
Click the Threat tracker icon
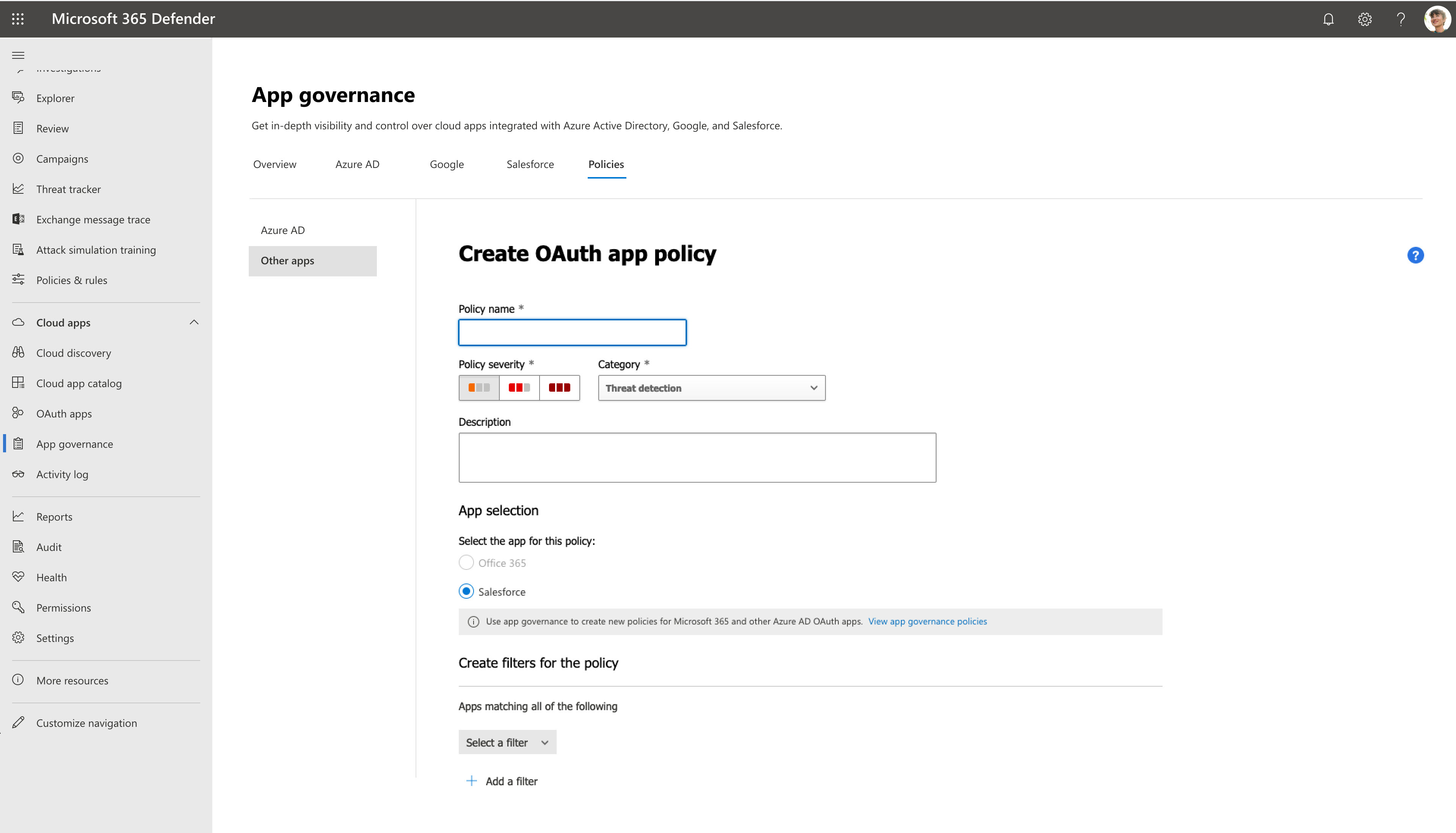(x=17, y=189)
